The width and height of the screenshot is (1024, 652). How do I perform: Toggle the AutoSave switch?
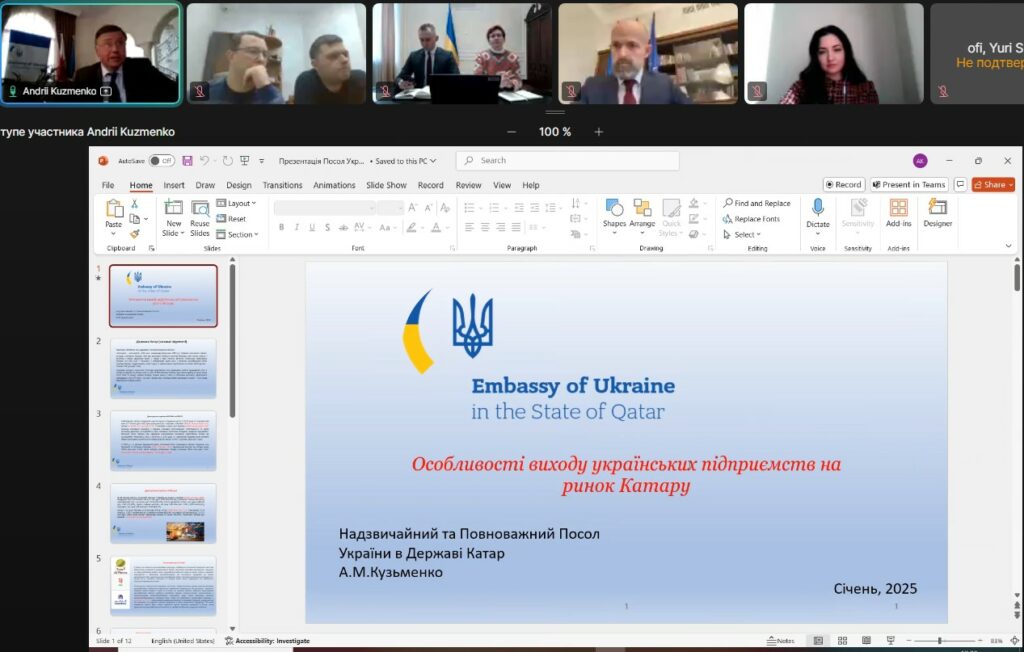pyautogui.click(x=161, y=160)
